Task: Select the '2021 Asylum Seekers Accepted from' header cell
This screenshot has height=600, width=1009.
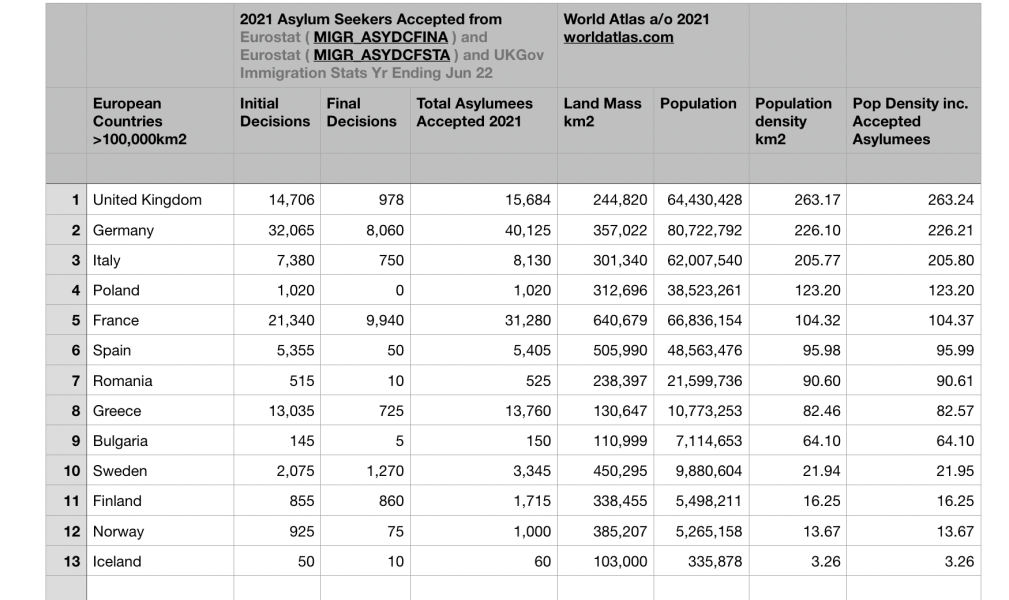Action: tap(396, 46)
